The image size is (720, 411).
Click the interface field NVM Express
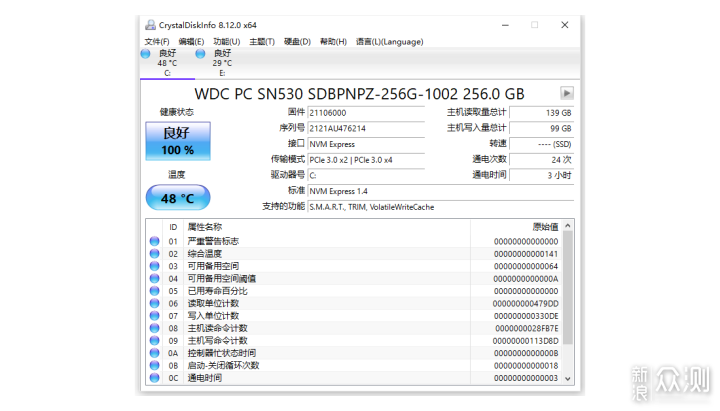tap(366, 144)
